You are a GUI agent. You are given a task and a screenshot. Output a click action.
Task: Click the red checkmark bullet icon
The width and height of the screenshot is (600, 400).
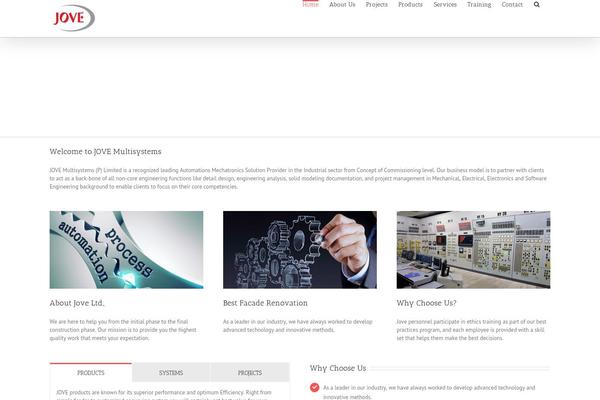tap(315, 387)
